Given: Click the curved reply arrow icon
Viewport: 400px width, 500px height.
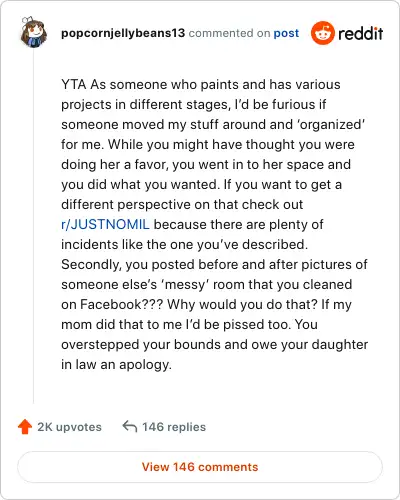Looking at the screenshot, I should 130,426.
